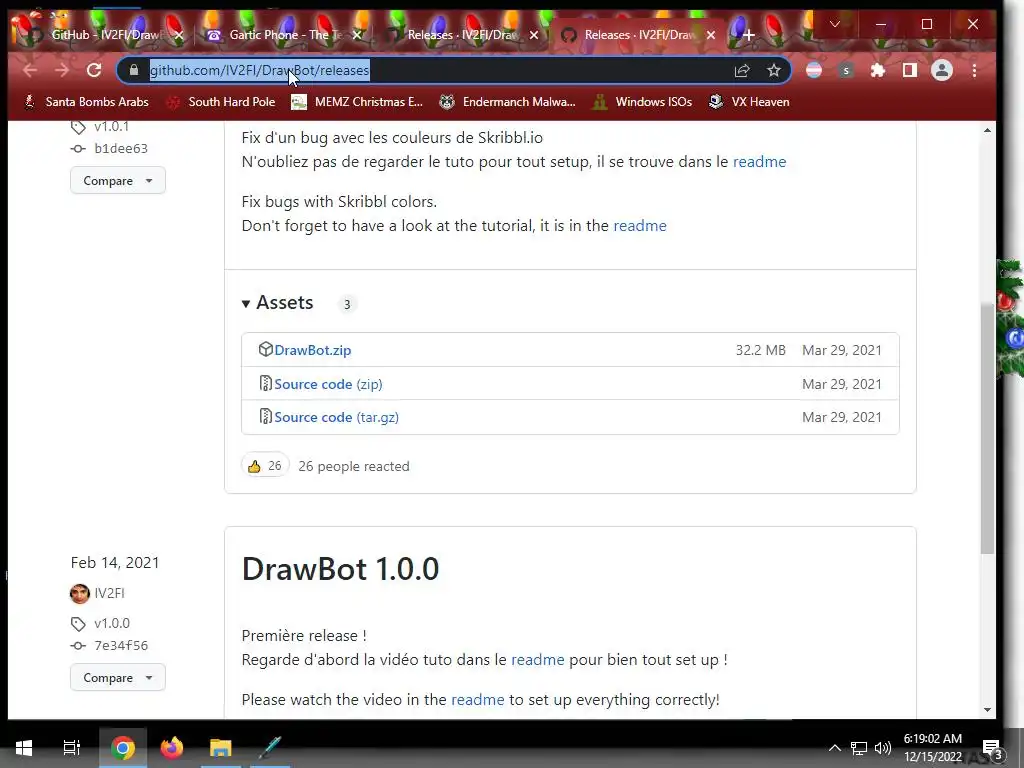This screenshot has width=1024, height=768.
Task: Download Source code (zip)
Action: point(328,384)
